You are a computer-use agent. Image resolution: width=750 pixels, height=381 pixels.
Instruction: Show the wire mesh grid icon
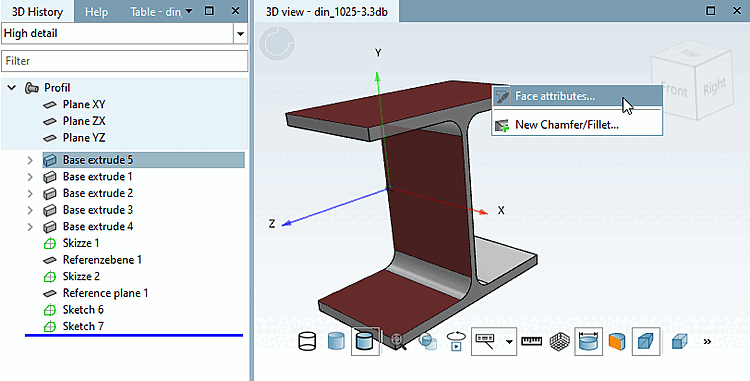tap(560, 341)
